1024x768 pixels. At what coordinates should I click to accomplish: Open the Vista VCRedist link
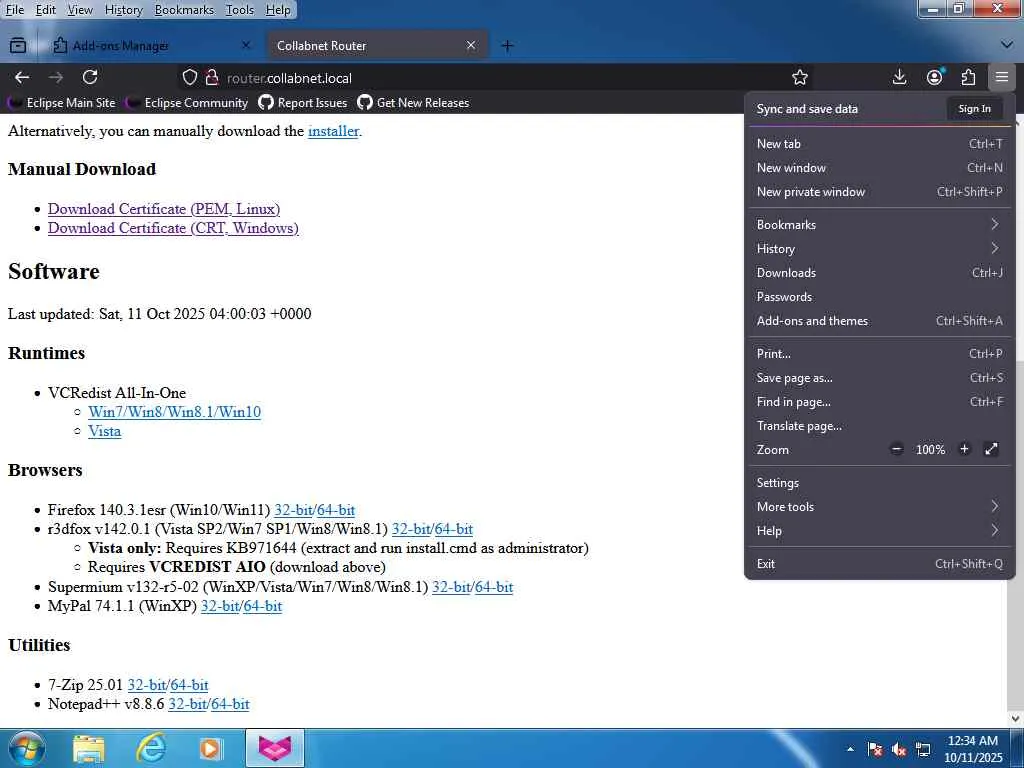pyautogui.click(x=104, y=432)
